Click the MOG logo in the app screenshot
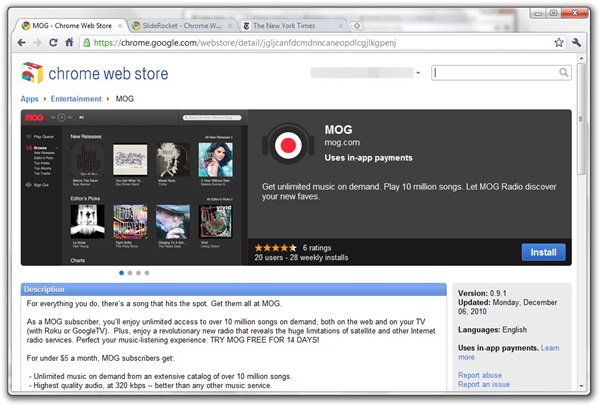 pos(34,117)
